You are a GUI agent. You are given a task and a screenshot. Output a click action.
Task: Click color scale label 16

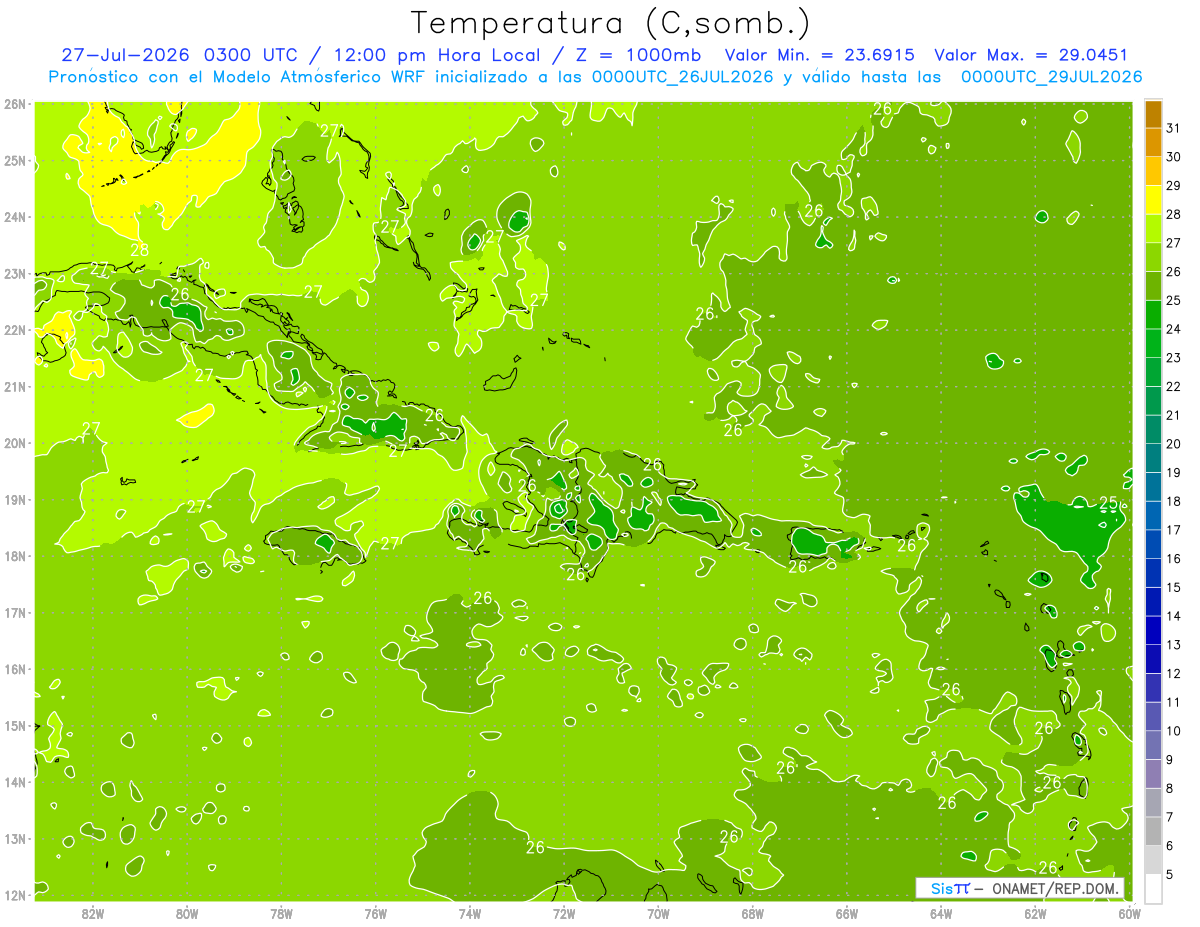tap(1174, 559)
